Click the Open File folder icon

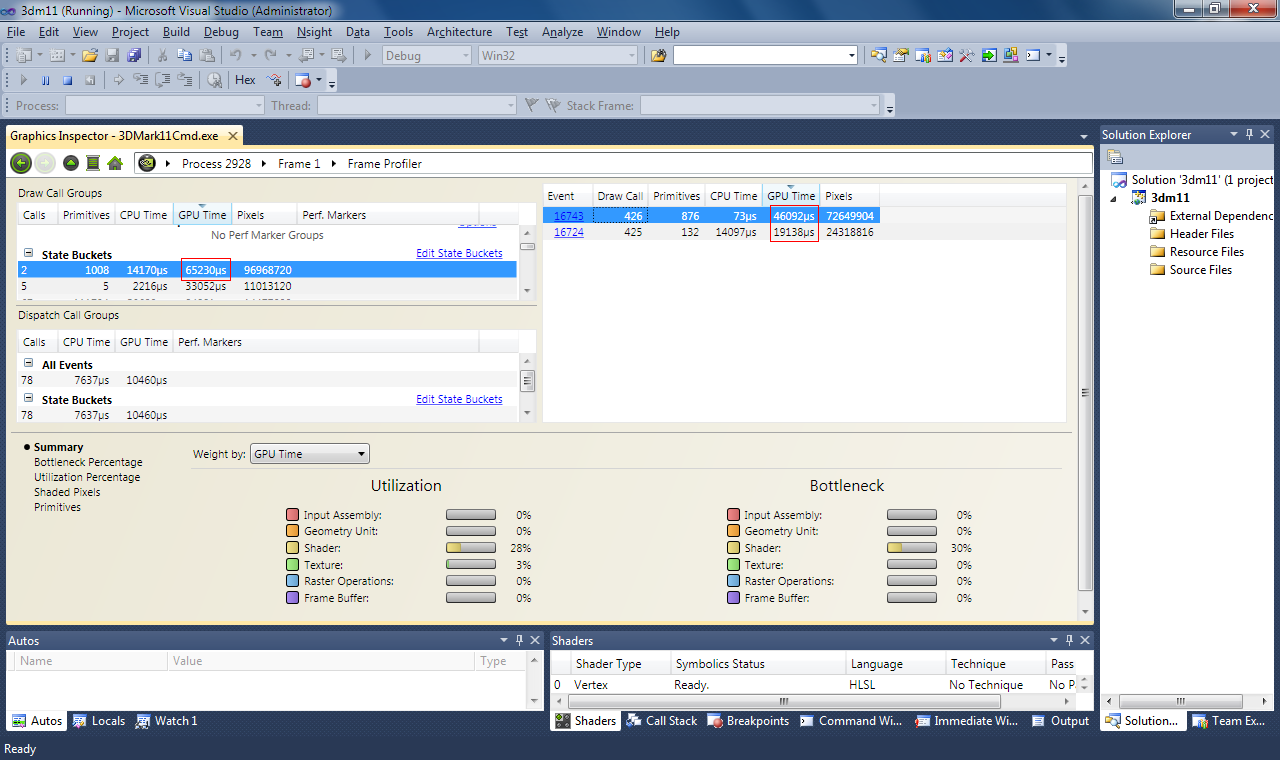coord(90,56)
